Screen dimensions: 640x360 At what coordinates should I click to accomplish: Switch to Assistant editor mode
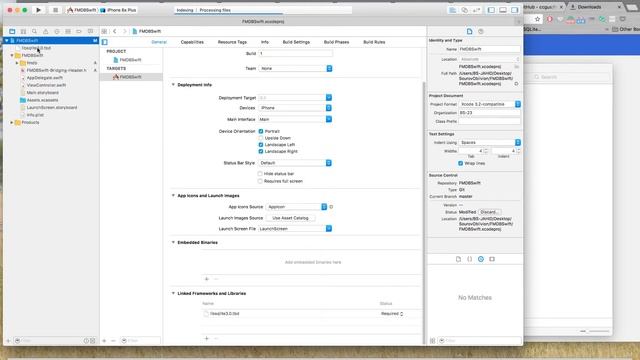pyautogui.click(x=464, y=10)
